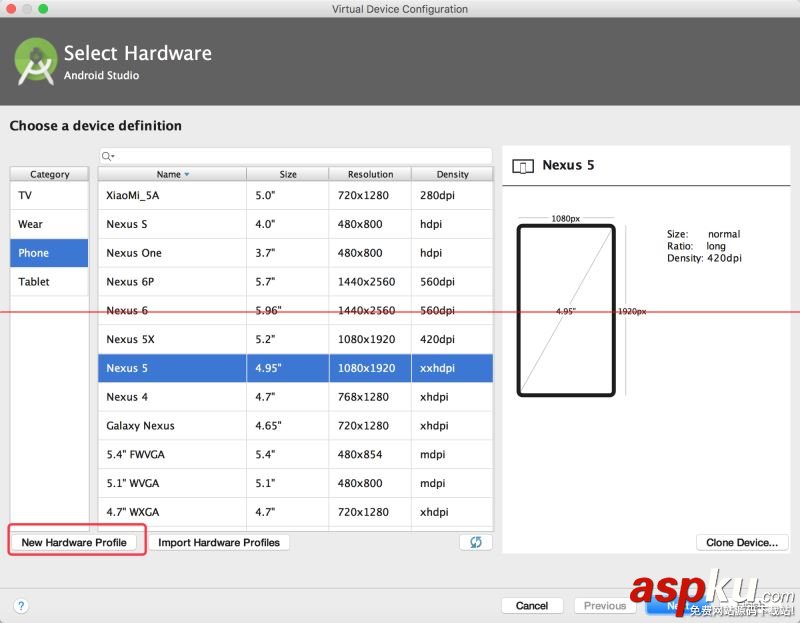Screen dimensions: 800x623
Task: Select the 5.1" WVGA device row
Action: pyautogui.click(x=295, y=483)
